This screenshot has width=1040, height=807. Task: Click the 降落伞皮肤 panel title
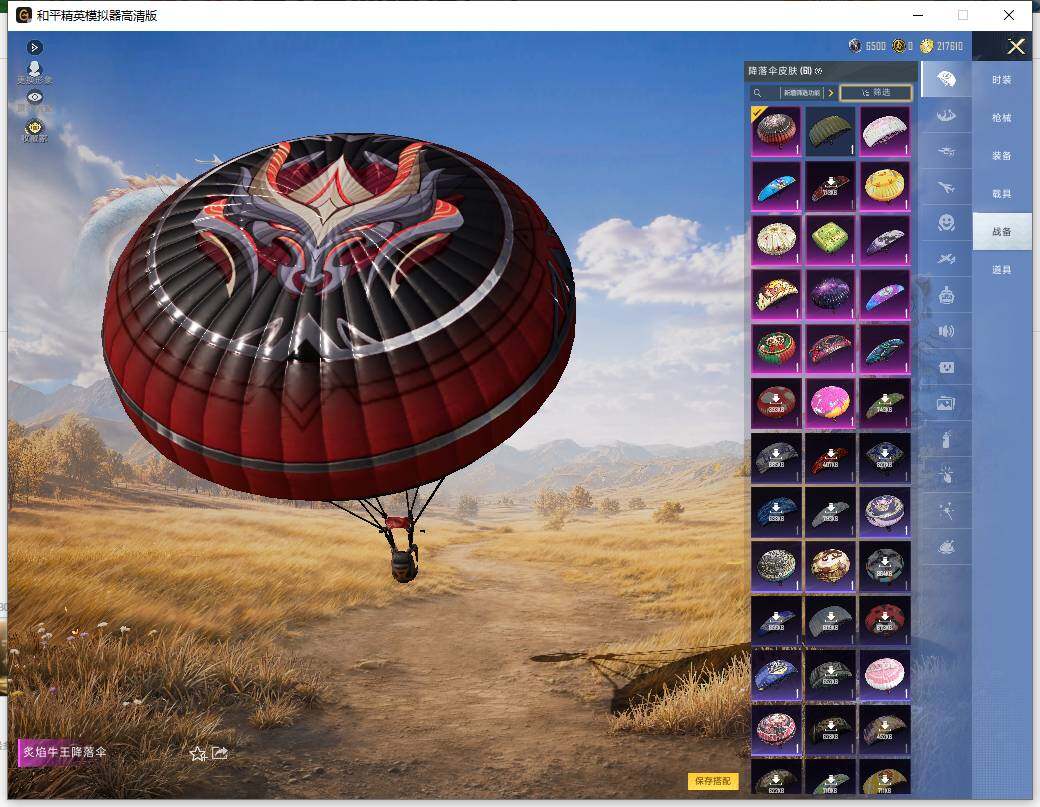pyautogui.click(x=773, y=71)
